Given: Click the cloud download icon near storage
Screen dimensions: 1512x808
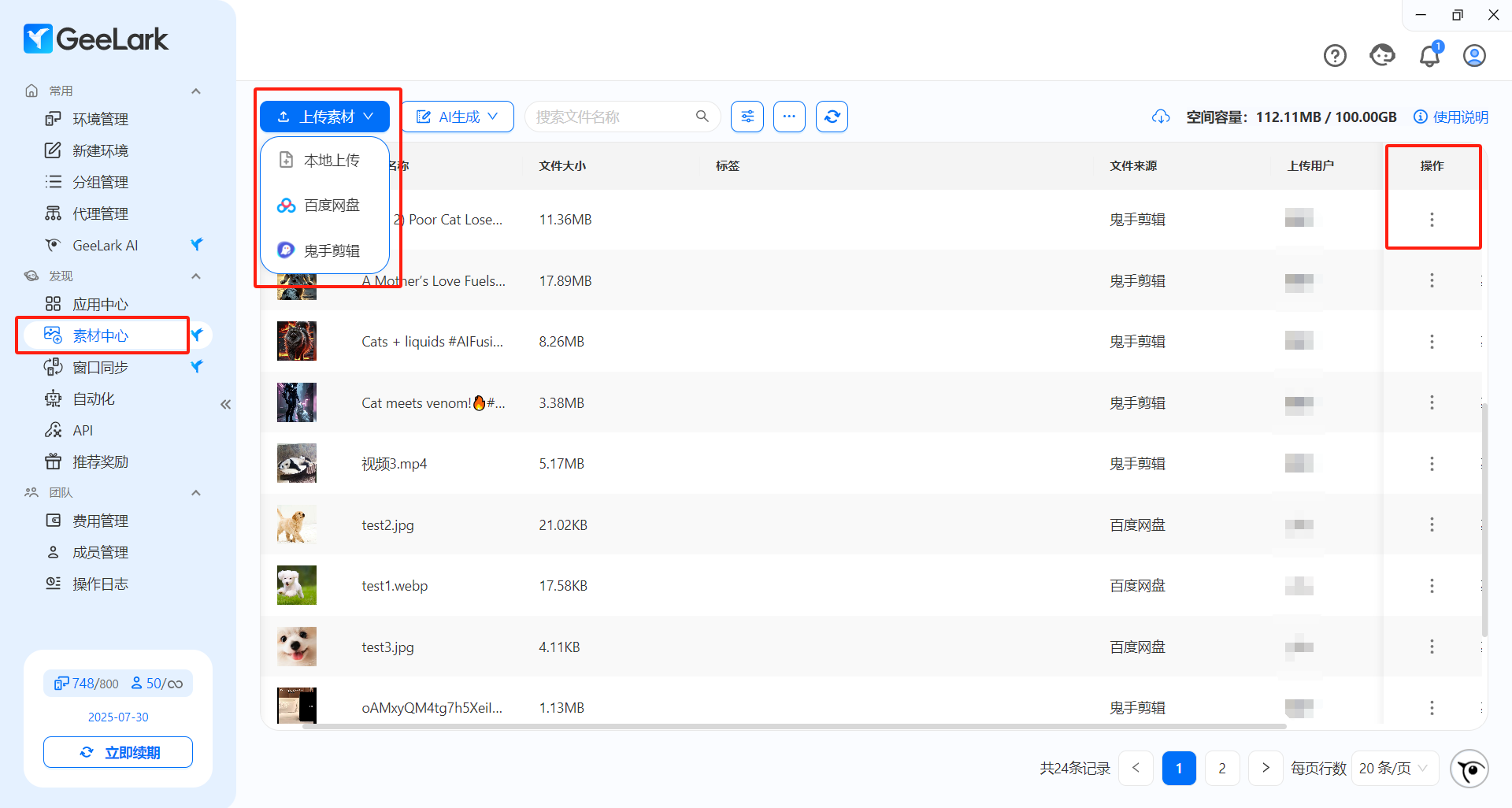Looking at the screenshot, I should click(1161, 117).
